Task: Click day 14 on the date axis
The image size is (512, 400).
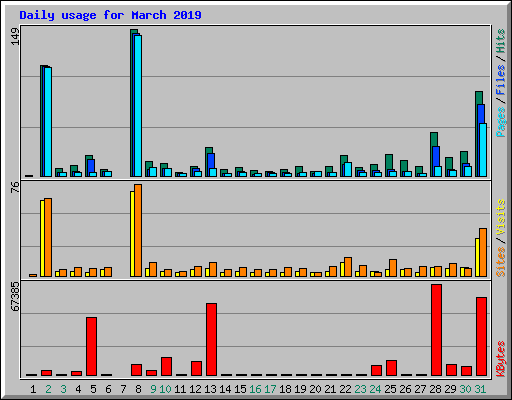Action: [225, 389]
